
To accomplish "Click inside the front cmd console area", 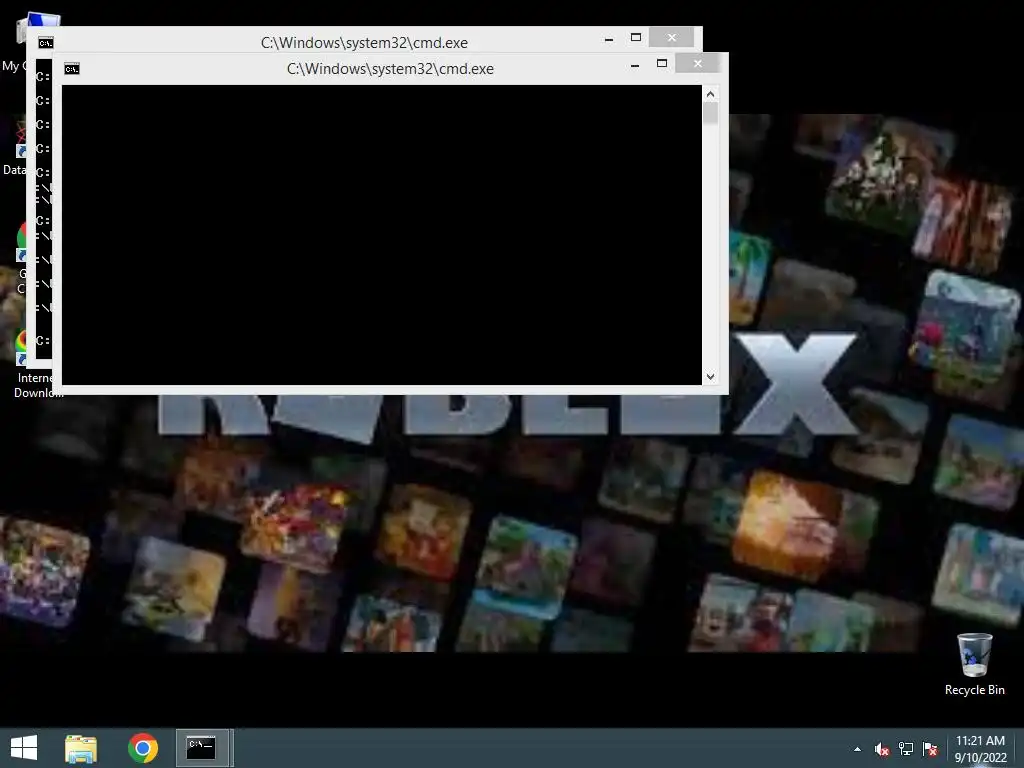I will 381,235.
